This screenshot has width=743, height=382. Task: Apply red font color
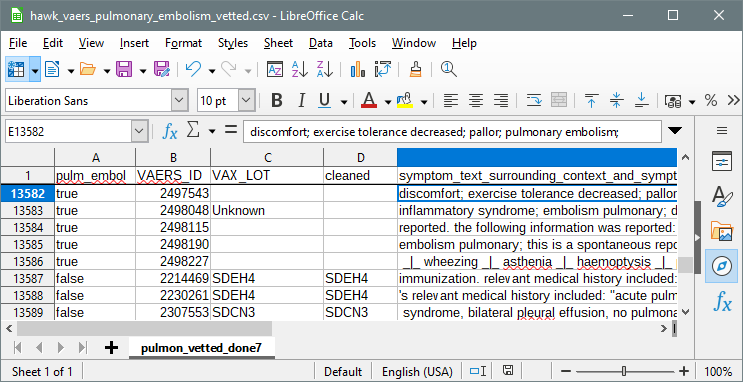[369, 100]
